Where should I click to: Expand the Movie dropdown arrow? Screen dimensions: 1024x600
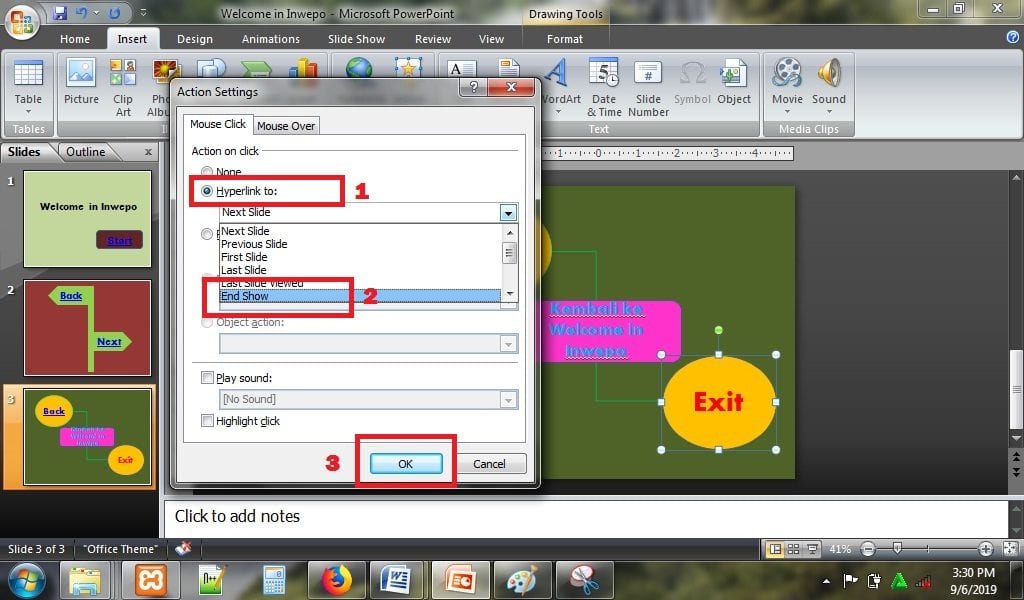click(787, 112)
